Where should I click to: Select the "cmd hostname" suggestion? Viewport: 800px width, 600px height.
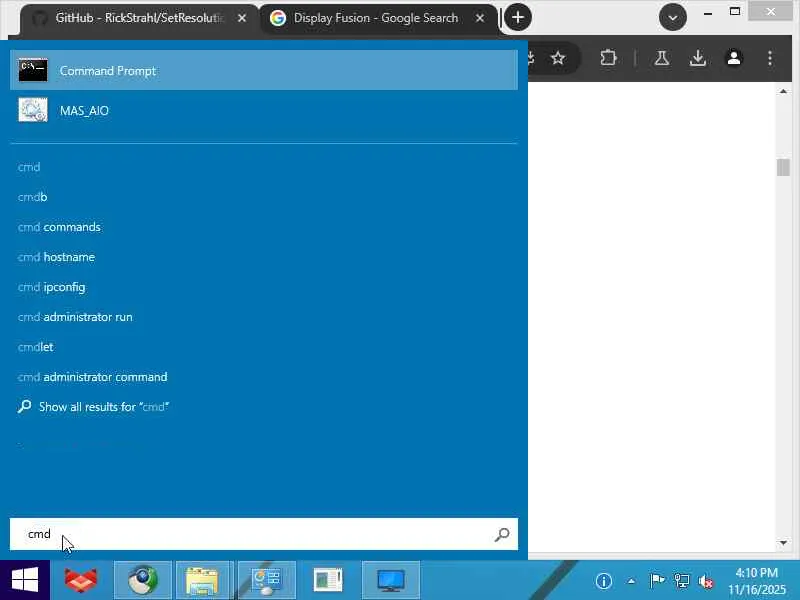[56, 257]
